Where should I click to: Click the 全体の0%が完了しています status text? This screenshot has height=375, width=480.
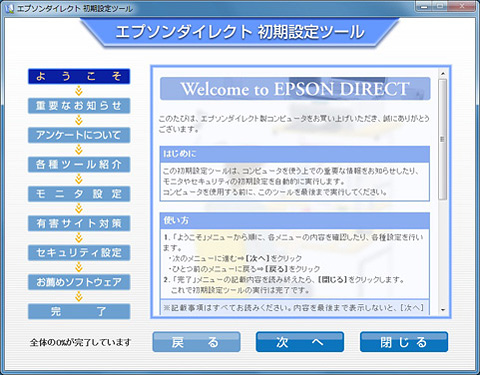click(80, 342)
